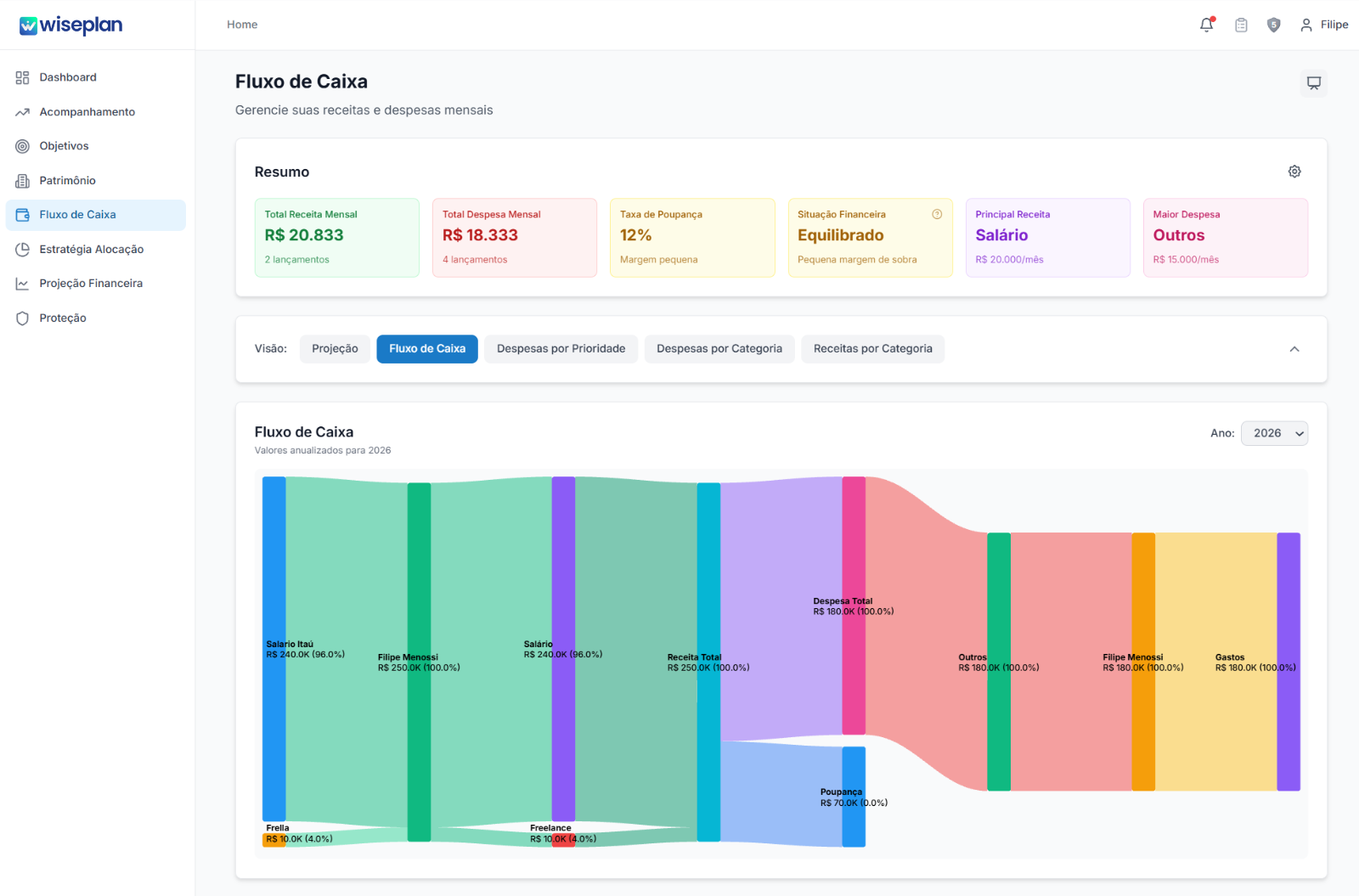The height and width of the screenshot is (896, 1359).
Task: Click Principal Receita Salário card
Action: 1048,238
